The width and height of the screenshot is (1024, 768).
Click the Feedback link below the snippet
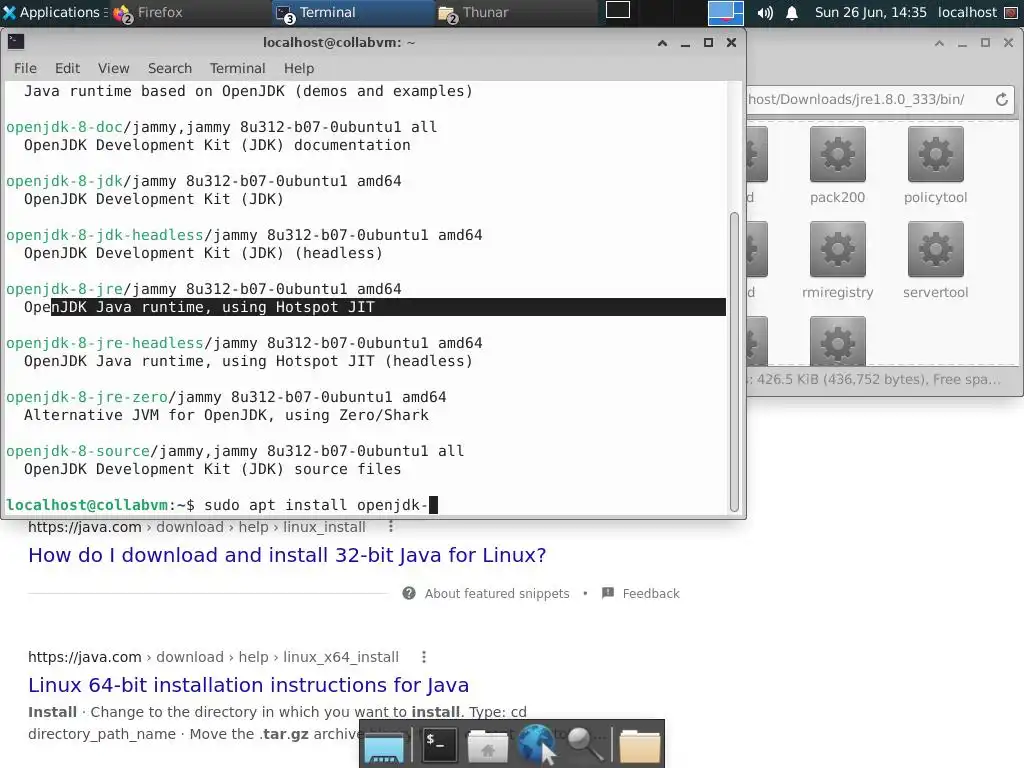[x=641, y=594]
